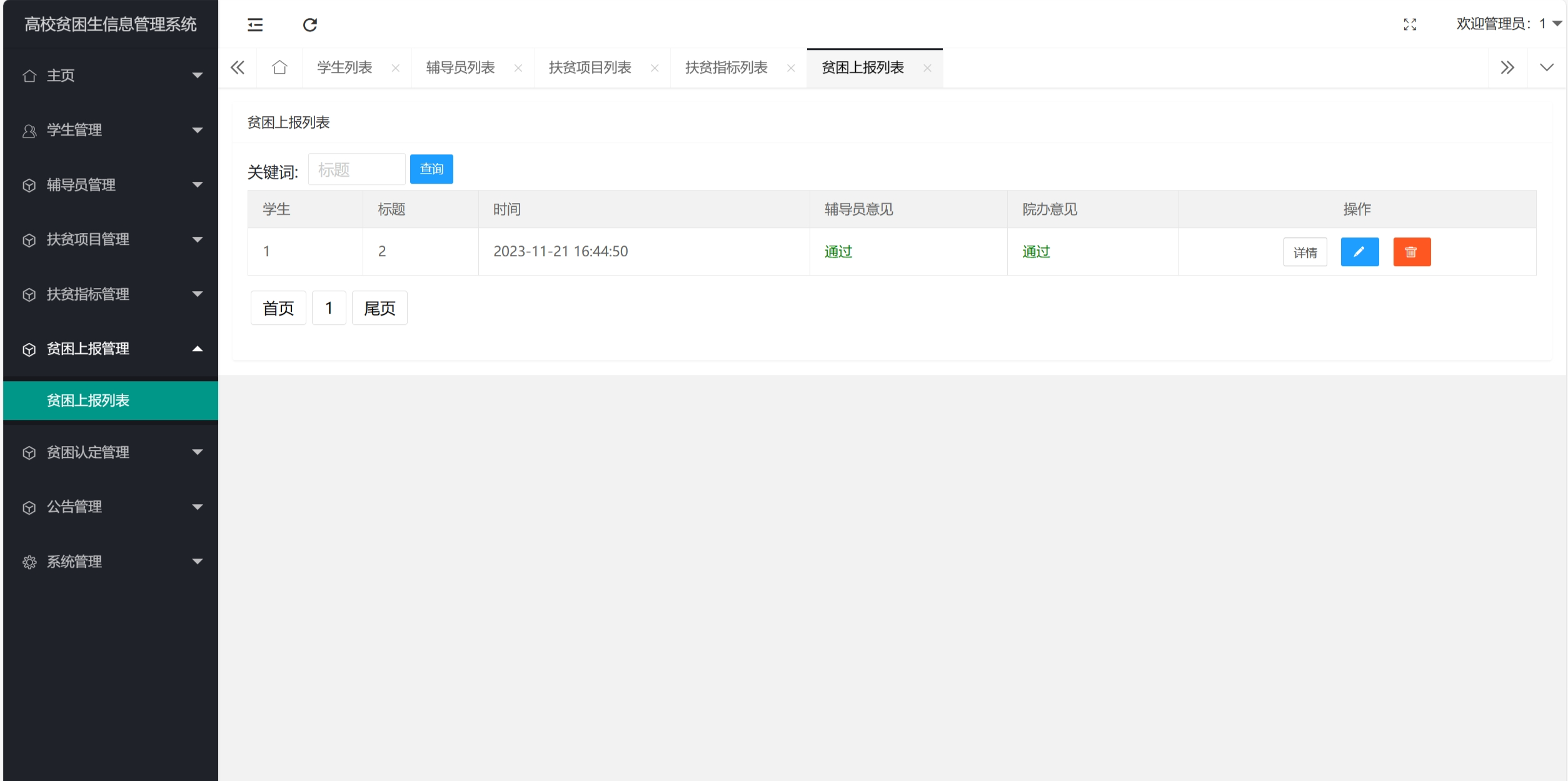This screenshot has width=1568, height=781.
Task: Close the 学生列表 tab
Action: (x=396, y=68)
